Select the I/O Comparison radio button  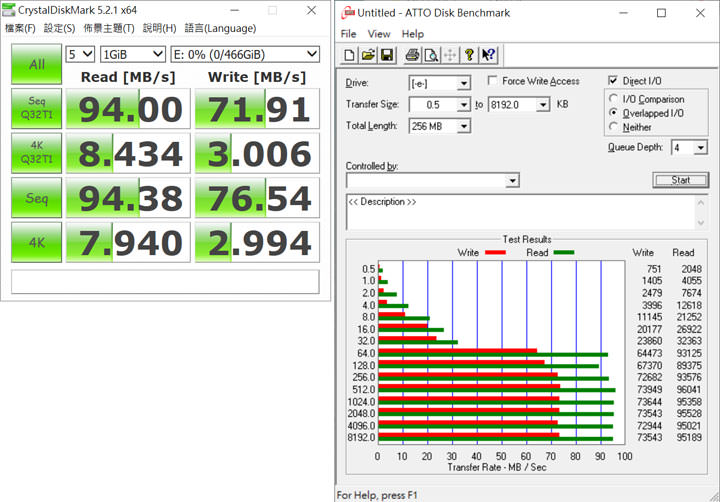point(613,99)
